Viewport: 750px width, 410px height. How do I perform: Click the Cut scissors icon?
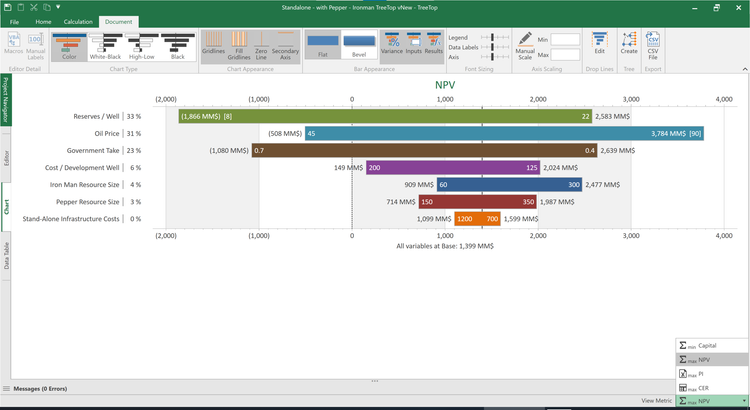33,7
